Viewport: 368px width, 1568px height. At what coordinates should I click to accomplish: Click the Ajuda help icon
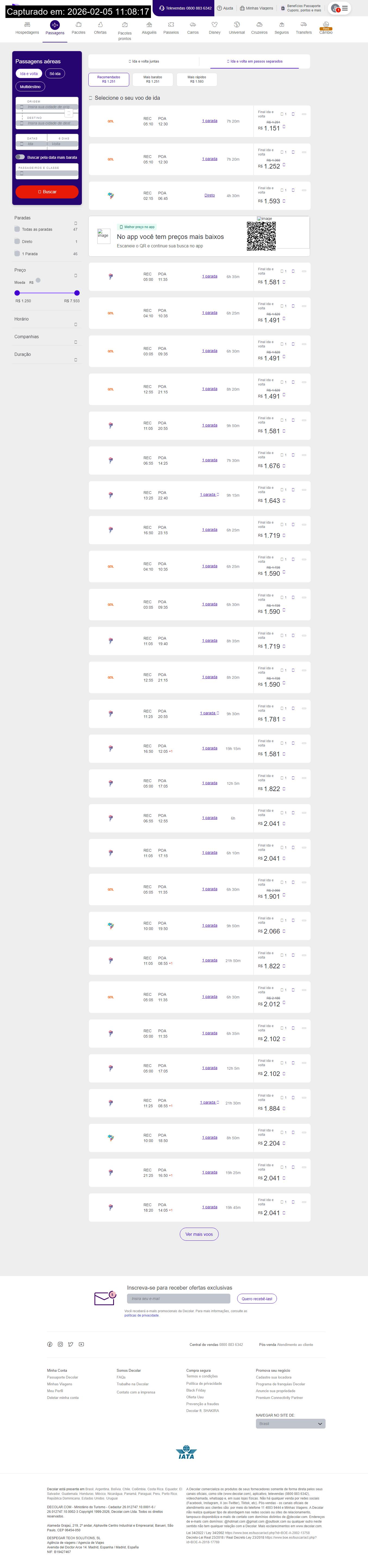219,8
